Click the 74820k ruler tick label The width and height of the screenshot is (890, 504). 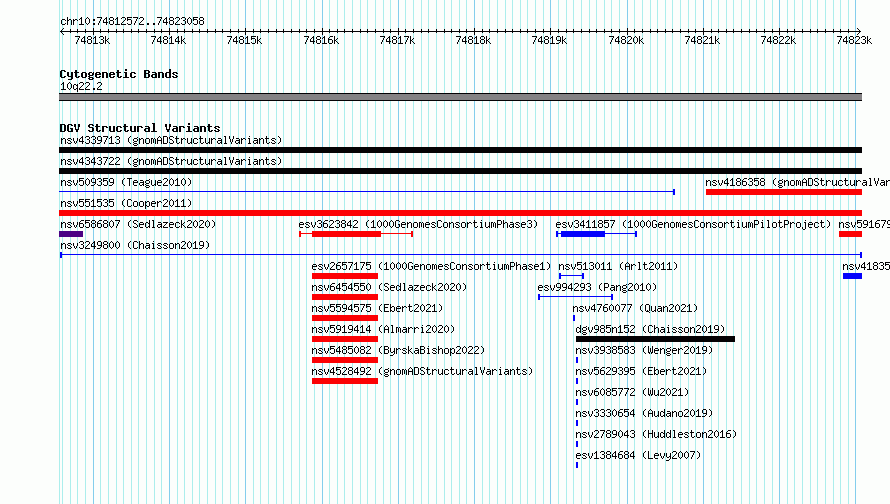626,40
